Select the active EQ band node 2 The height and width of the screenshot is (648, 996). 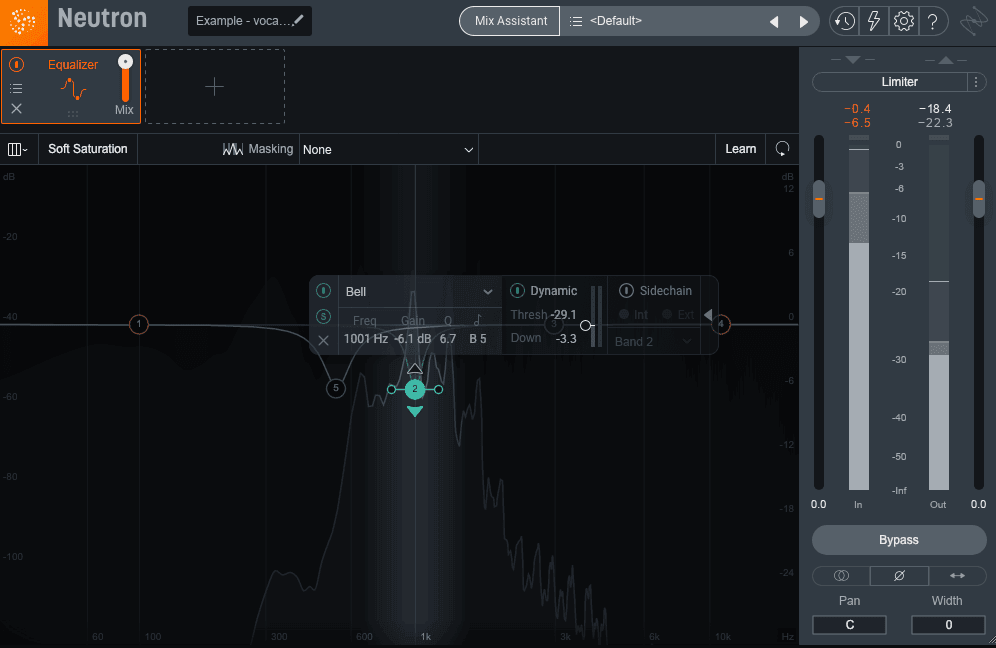coord(415,389)
